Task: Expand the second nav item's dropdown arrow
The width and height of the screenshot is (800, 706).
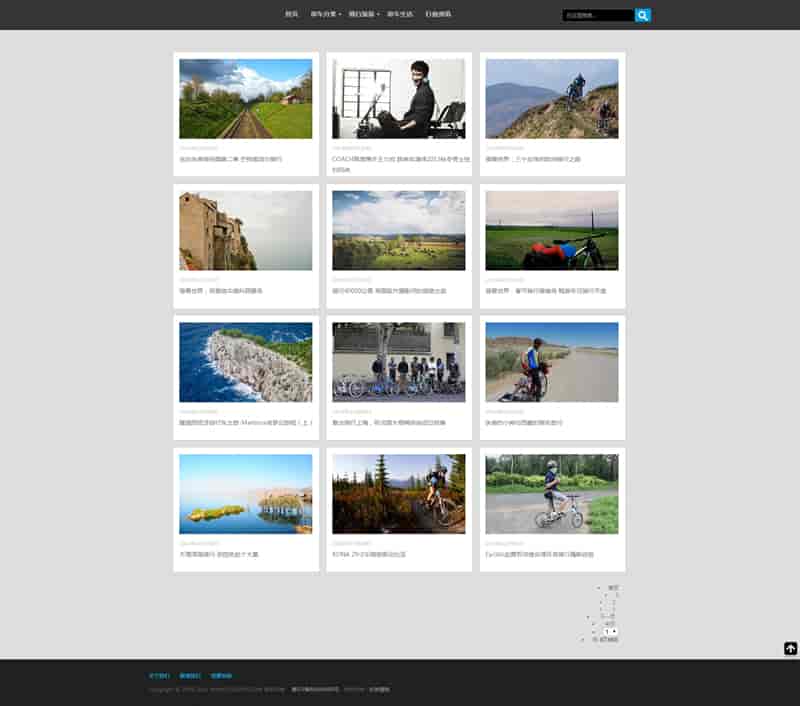Action: [340, 15]
